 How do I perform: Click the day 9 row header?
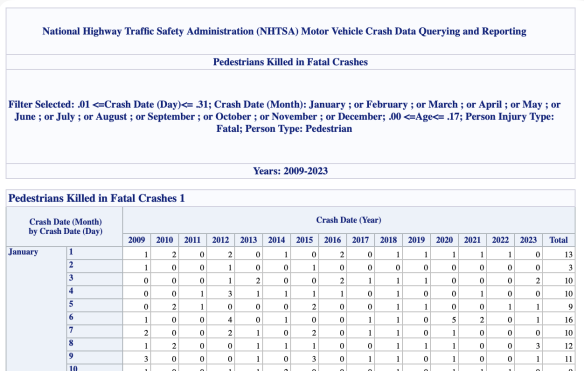pos(95,357)
